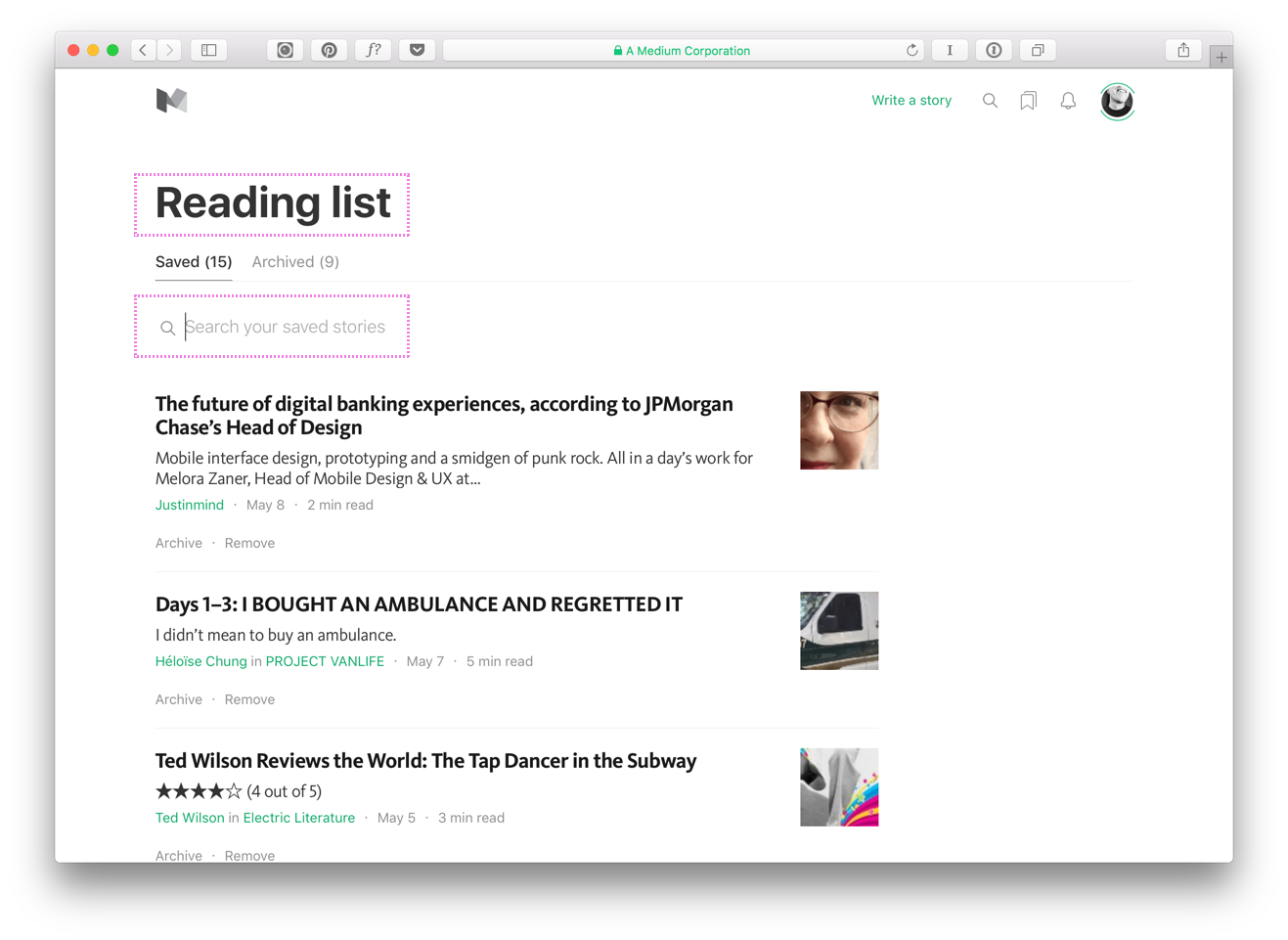Open author Justinmind's profile
The height and width of the screenshot is (940, 1288).
[x=190, y=505]
